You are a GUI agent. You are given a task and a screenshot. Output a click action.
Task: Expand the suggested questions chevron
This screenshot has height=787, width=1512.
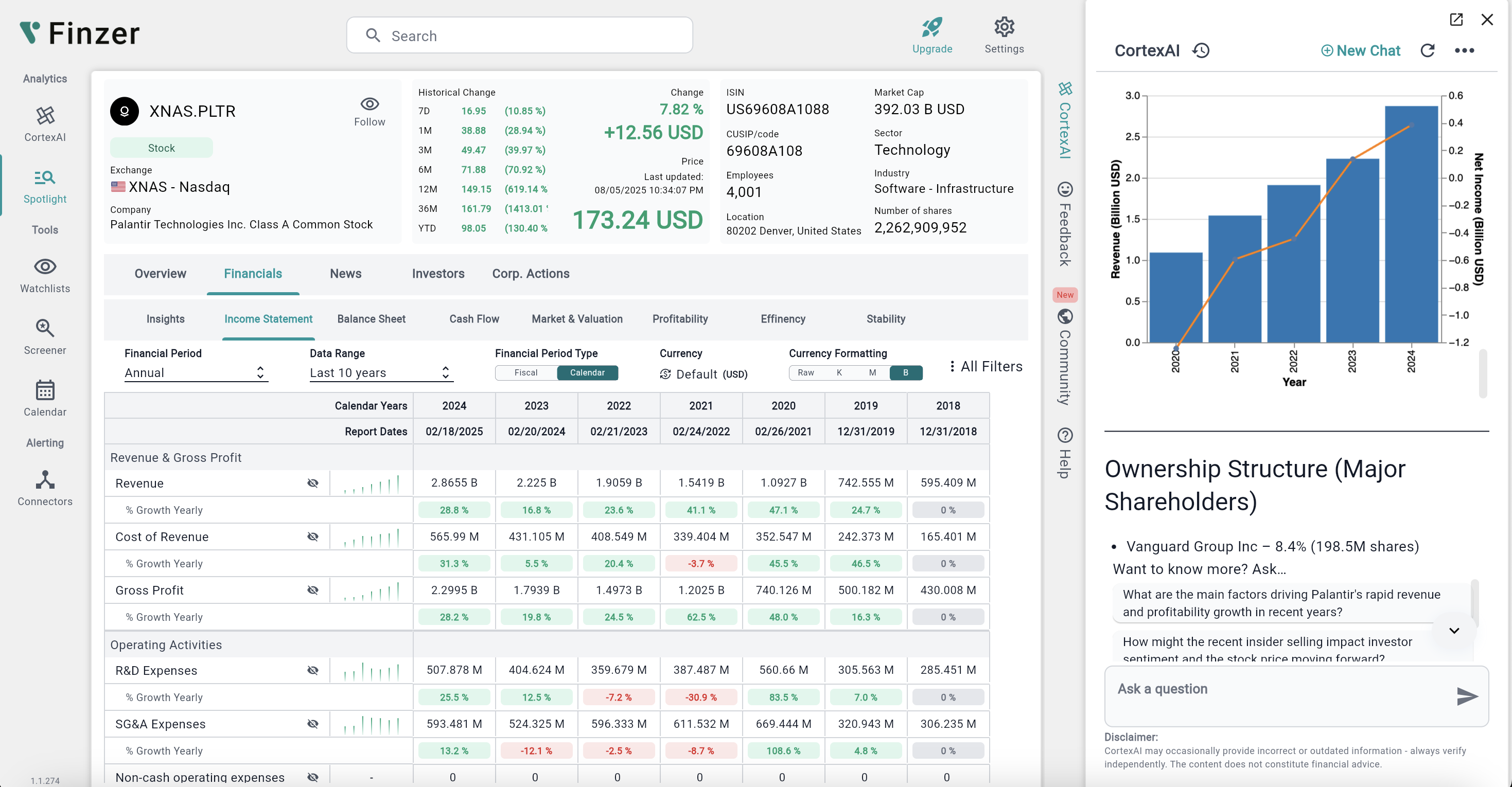tap(1454, 630)
